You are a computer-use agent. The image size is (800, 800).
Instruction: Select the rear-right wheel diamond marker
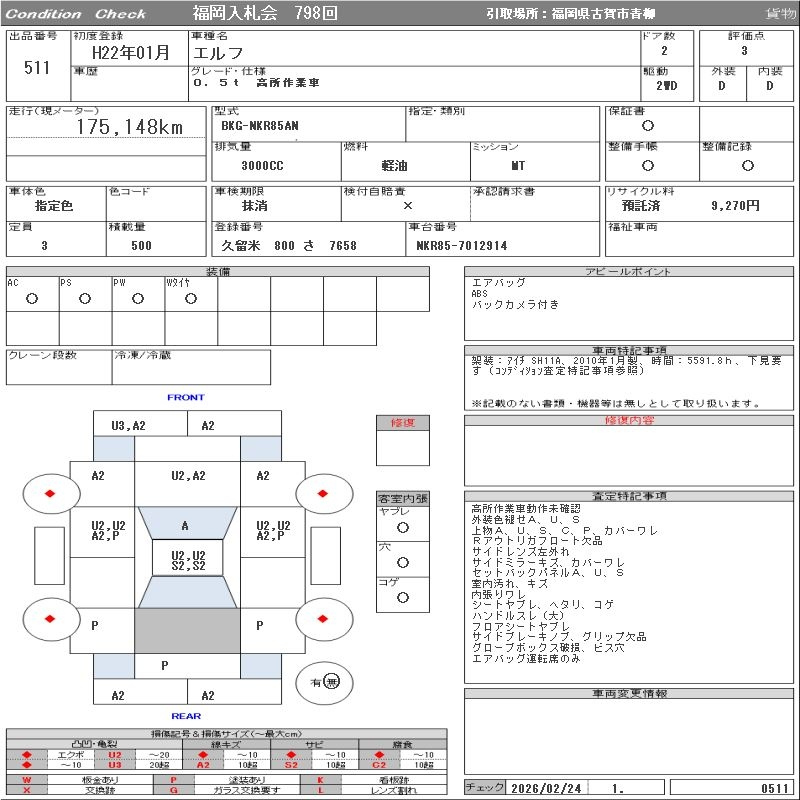pyautogui.click(x=323, y=618)
